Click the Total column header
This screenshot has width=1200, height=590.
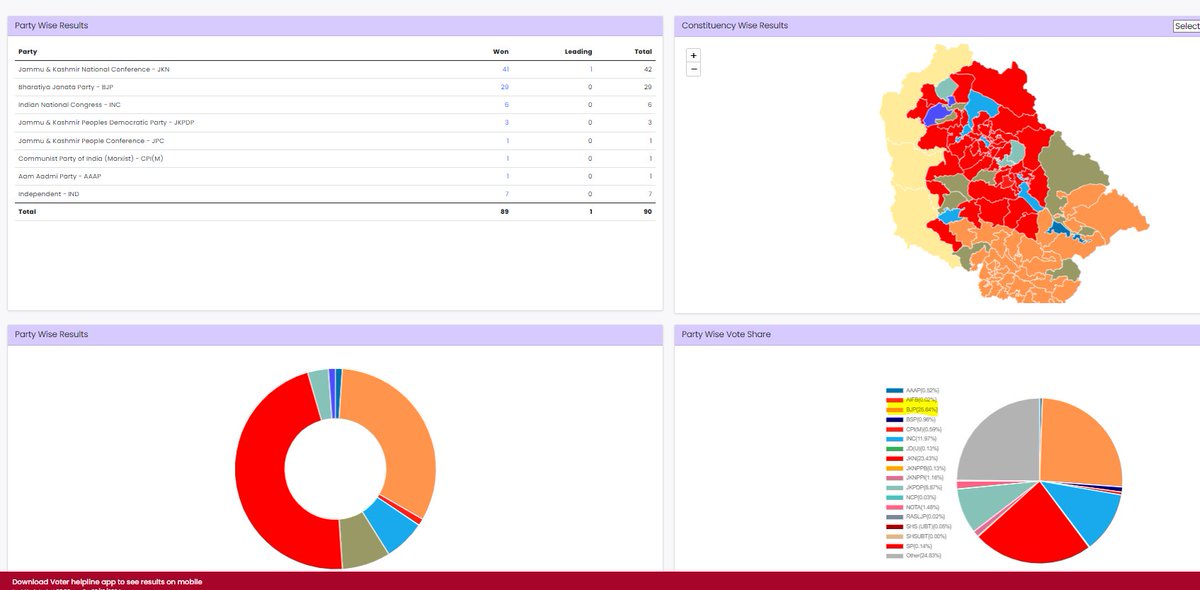(643, 51)
